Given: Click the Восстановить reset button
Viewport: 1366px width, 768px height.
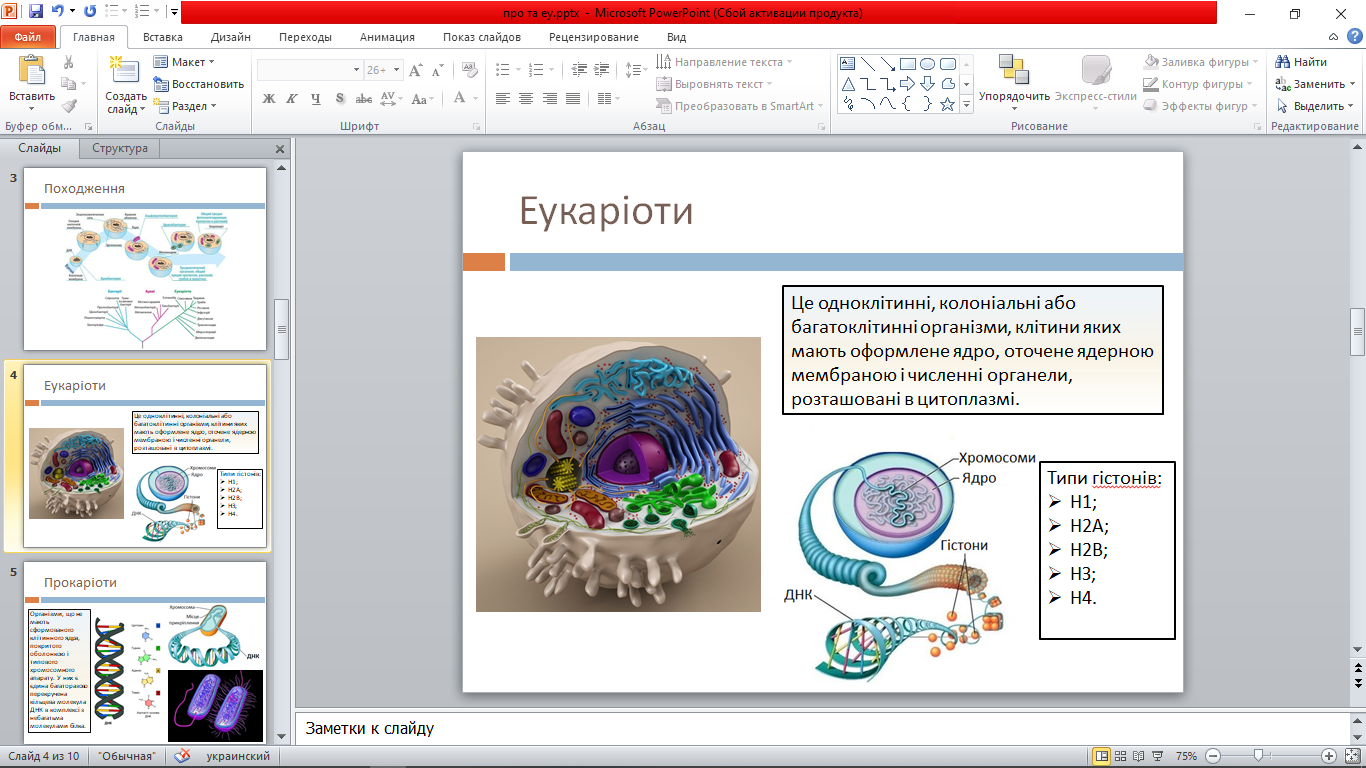Looking at the screenshot, I should 198,84.
